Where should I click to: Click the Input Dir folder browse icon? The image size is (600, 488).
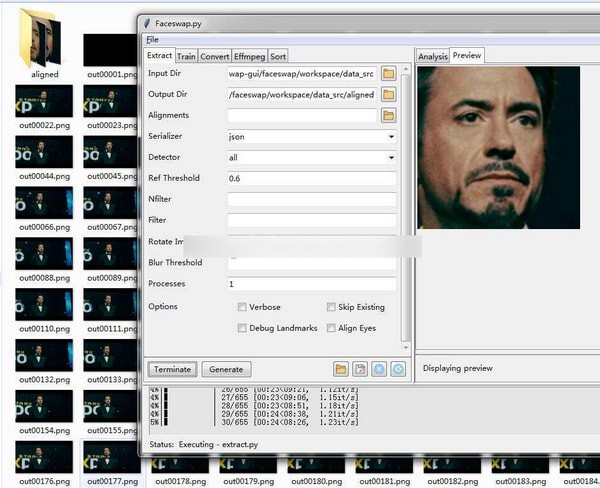coord(388,73)
